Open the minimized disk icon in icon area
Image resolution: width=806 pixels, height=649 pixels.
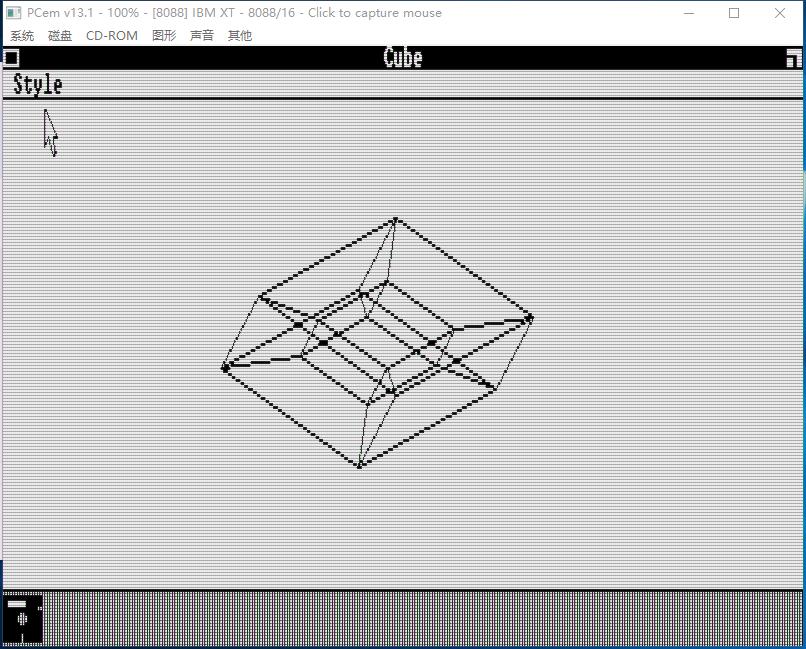coord(23,619)
